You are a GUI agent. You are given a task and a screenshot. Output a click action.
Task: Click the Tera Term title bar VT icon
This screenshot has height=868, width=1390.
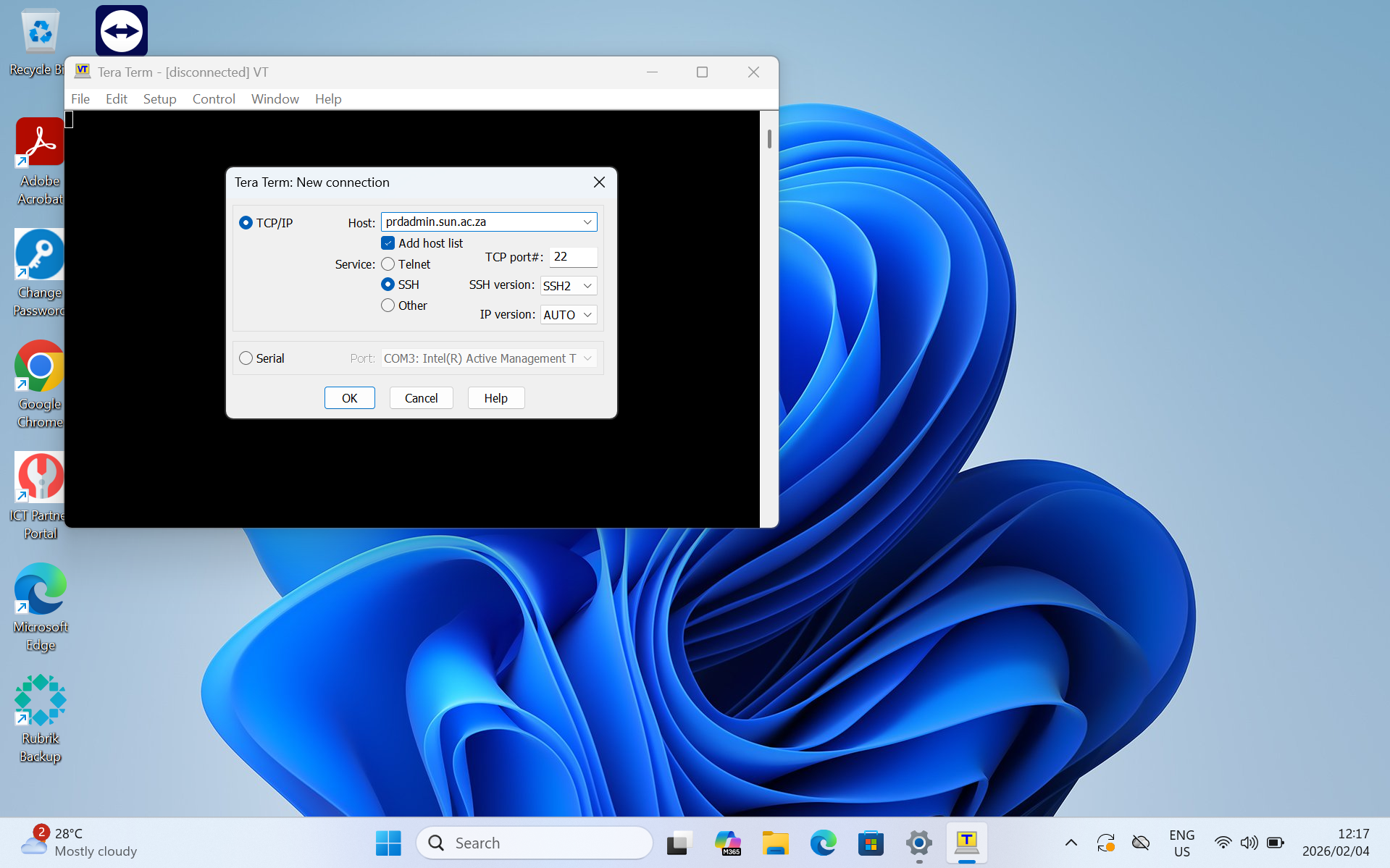pyautogui.click(x=83, y=72)
